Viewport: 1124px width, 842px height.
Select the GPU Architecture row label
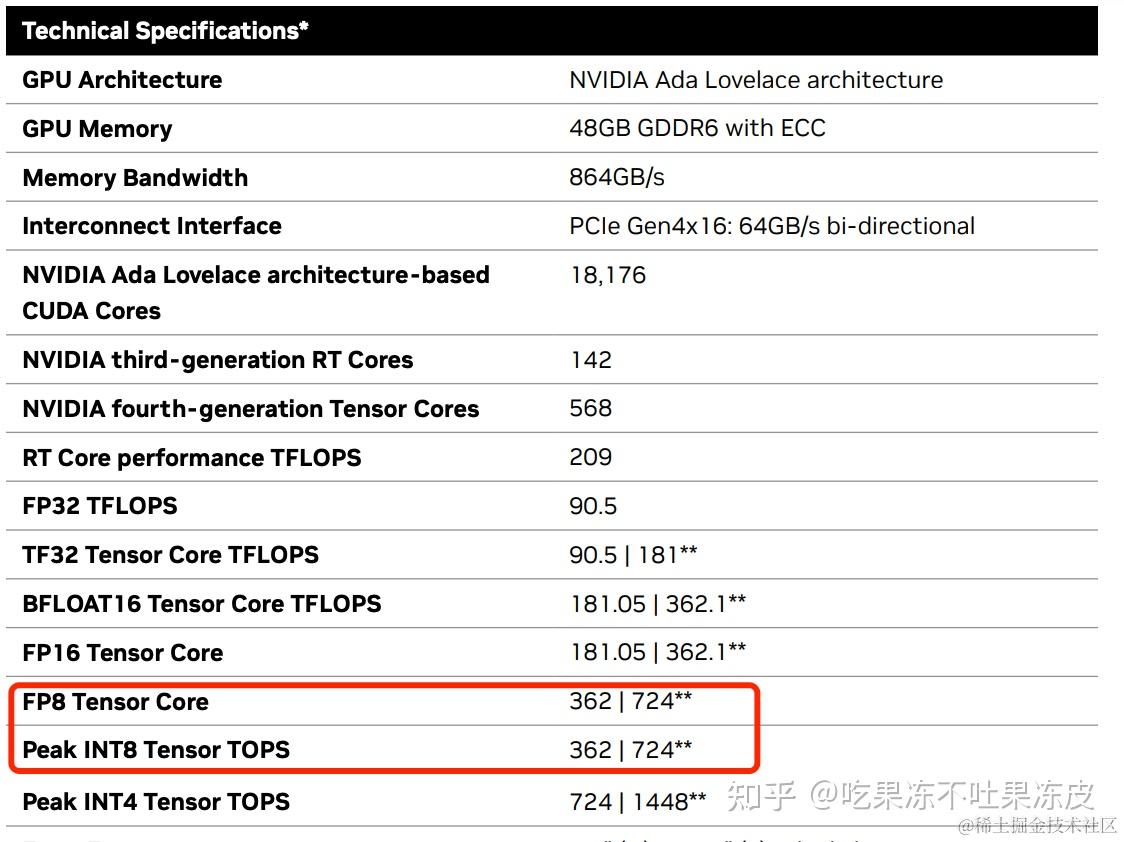121,80
